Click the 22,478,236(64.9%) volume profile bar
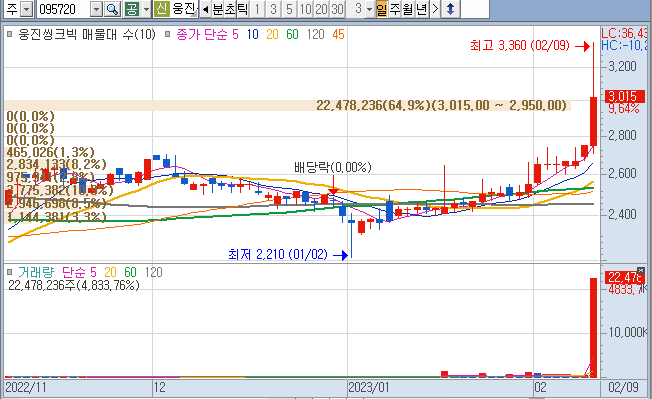The height and width of the screenshot is (399, 652). [x=288, y=105]
